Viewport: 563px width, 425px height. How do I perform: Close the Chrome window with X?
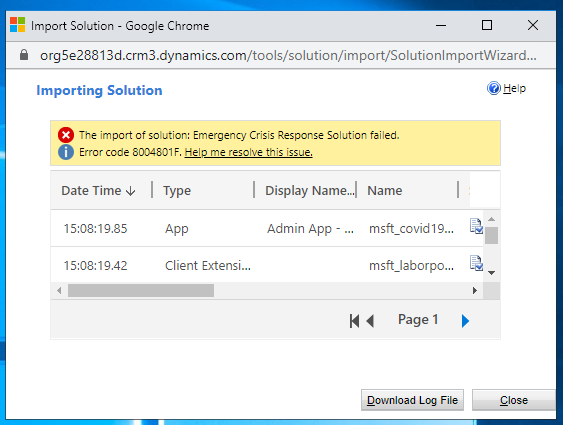(x=533, y=25)
